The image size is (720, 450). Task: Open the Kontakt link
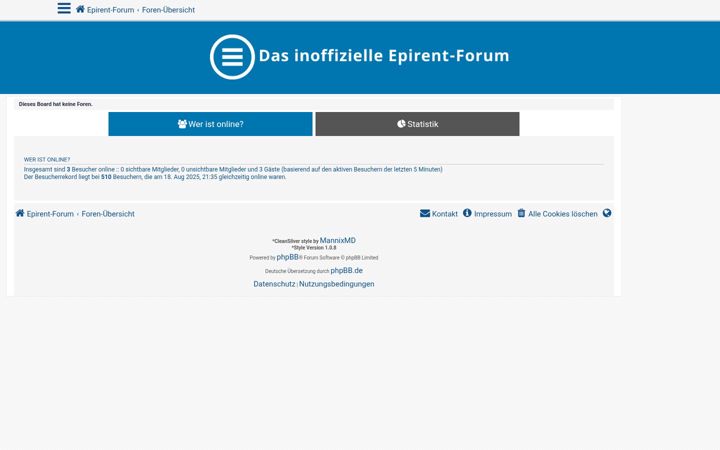pos(444,214)
